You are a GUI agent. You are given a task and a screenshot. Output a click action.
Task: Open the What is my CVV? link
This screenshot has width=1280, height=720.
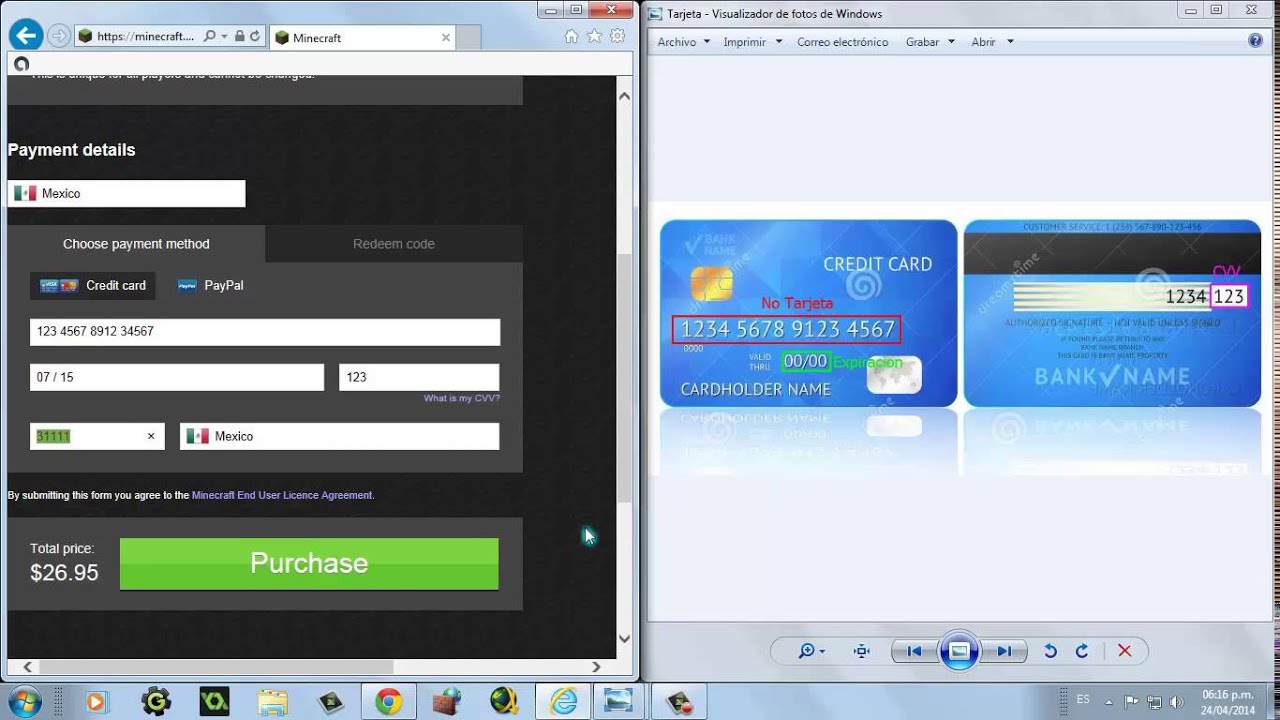(461, 398)
